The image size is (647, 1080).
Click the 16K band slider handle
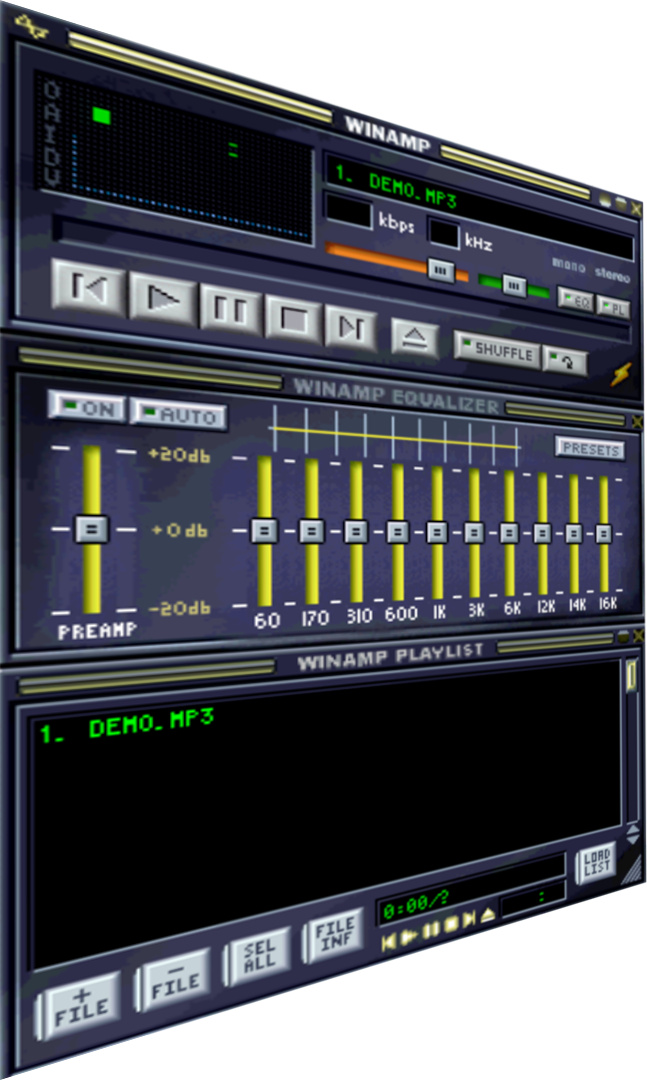[x=604, y=534]
